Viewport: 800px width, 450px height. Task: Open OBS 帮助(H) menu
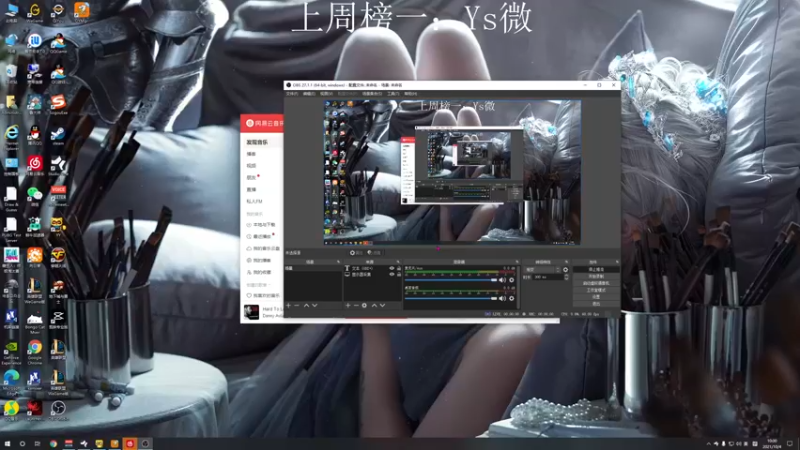point(411,94)
